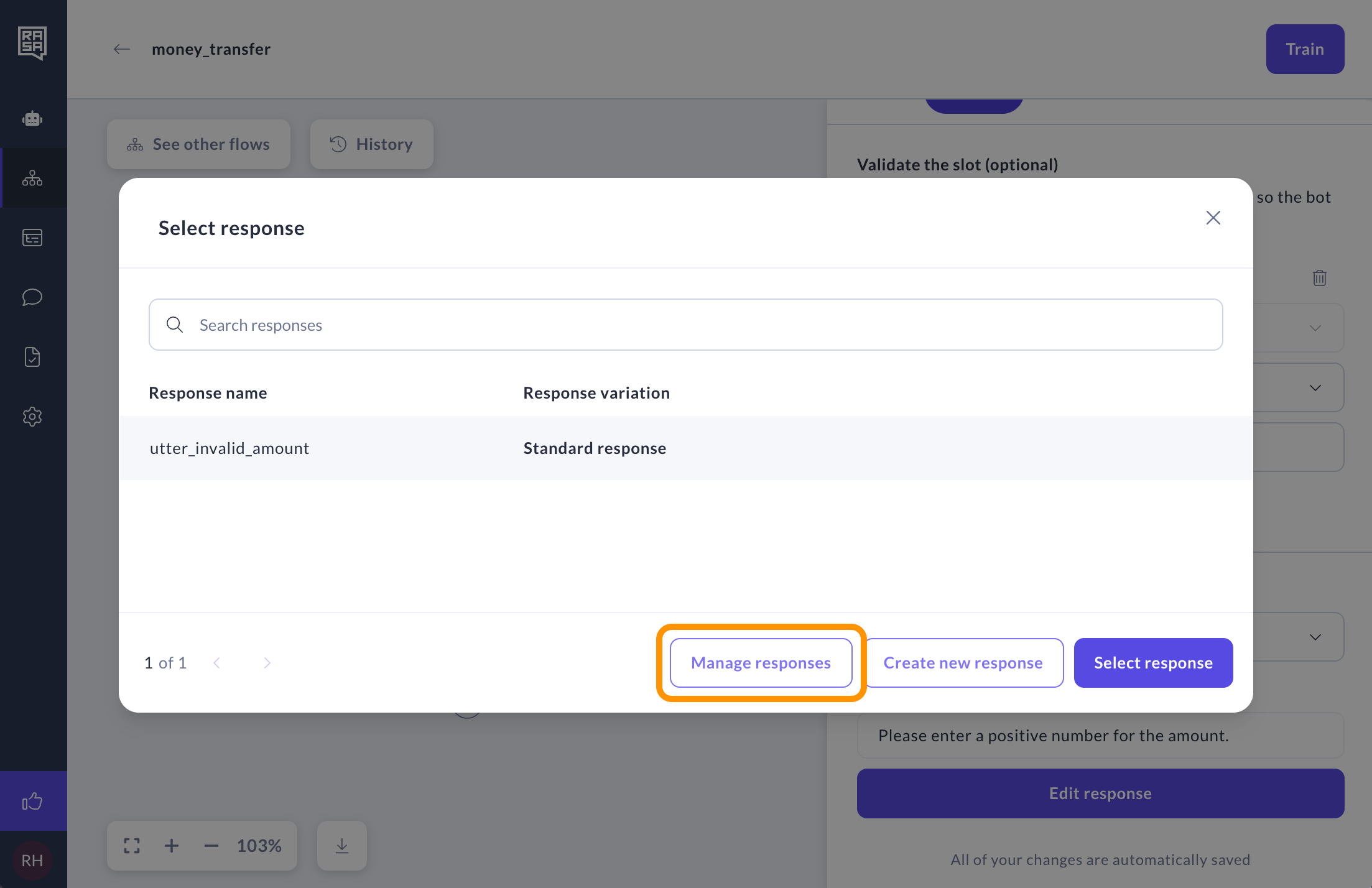
Task: Select the utter_invalid_amount response row
Action: coord(685,448)
